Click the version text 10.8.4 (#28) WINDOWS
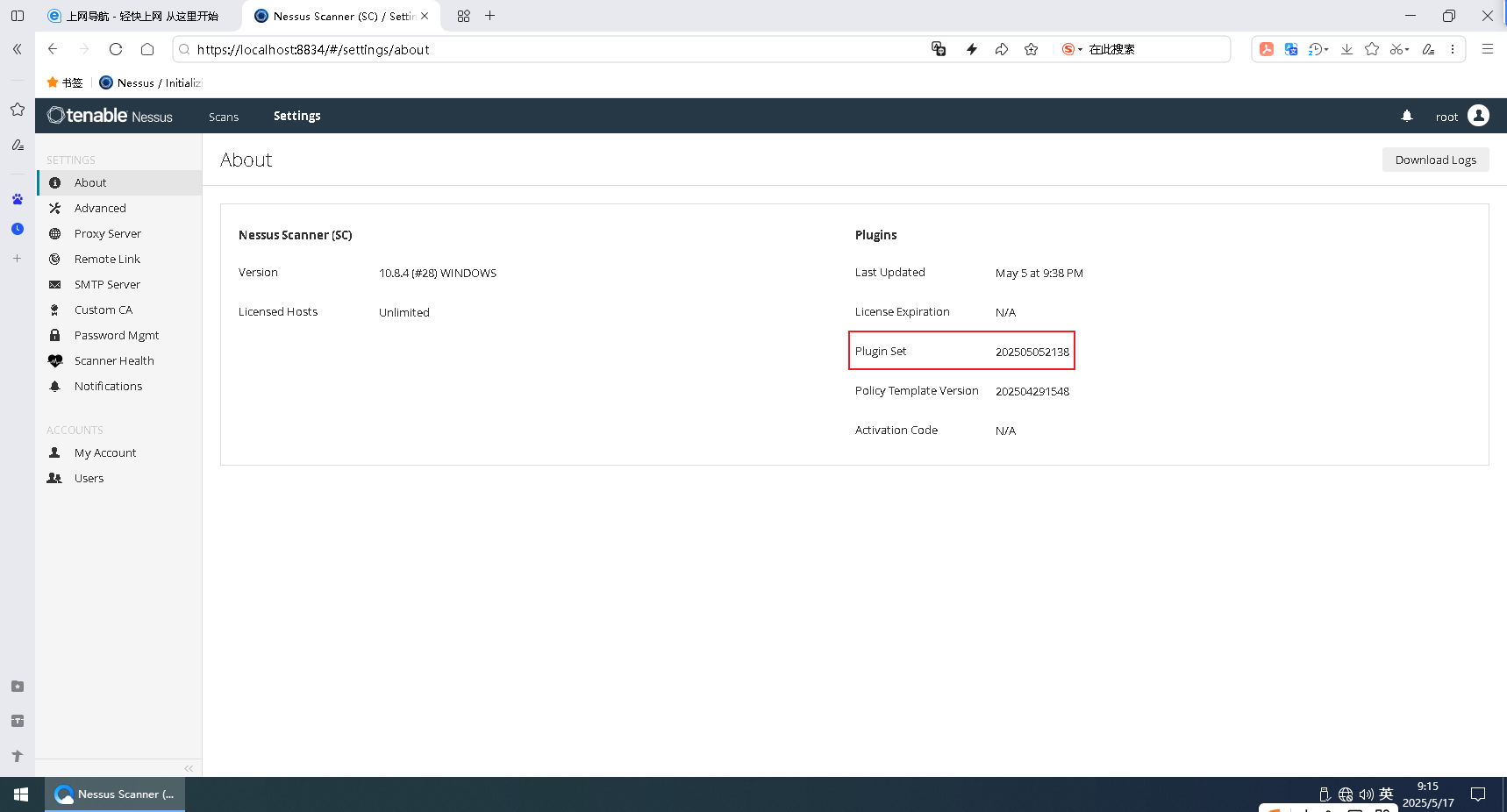 click(438, 273)
